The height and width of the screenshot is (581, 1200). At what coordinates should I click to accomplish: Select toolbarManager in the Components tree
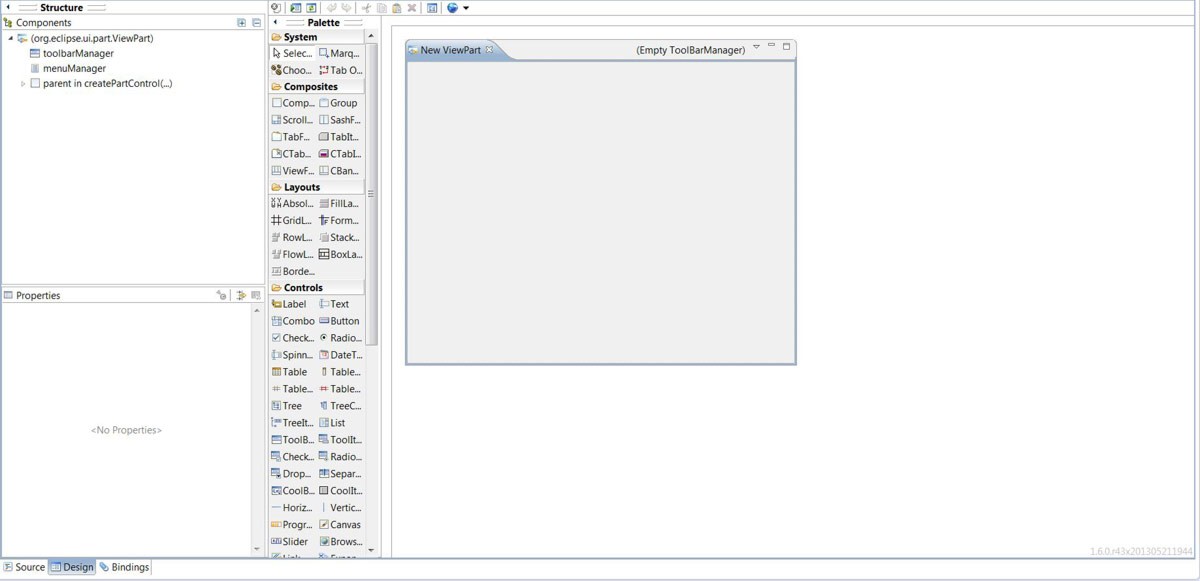pyautogui.click(x=77, y=54)
